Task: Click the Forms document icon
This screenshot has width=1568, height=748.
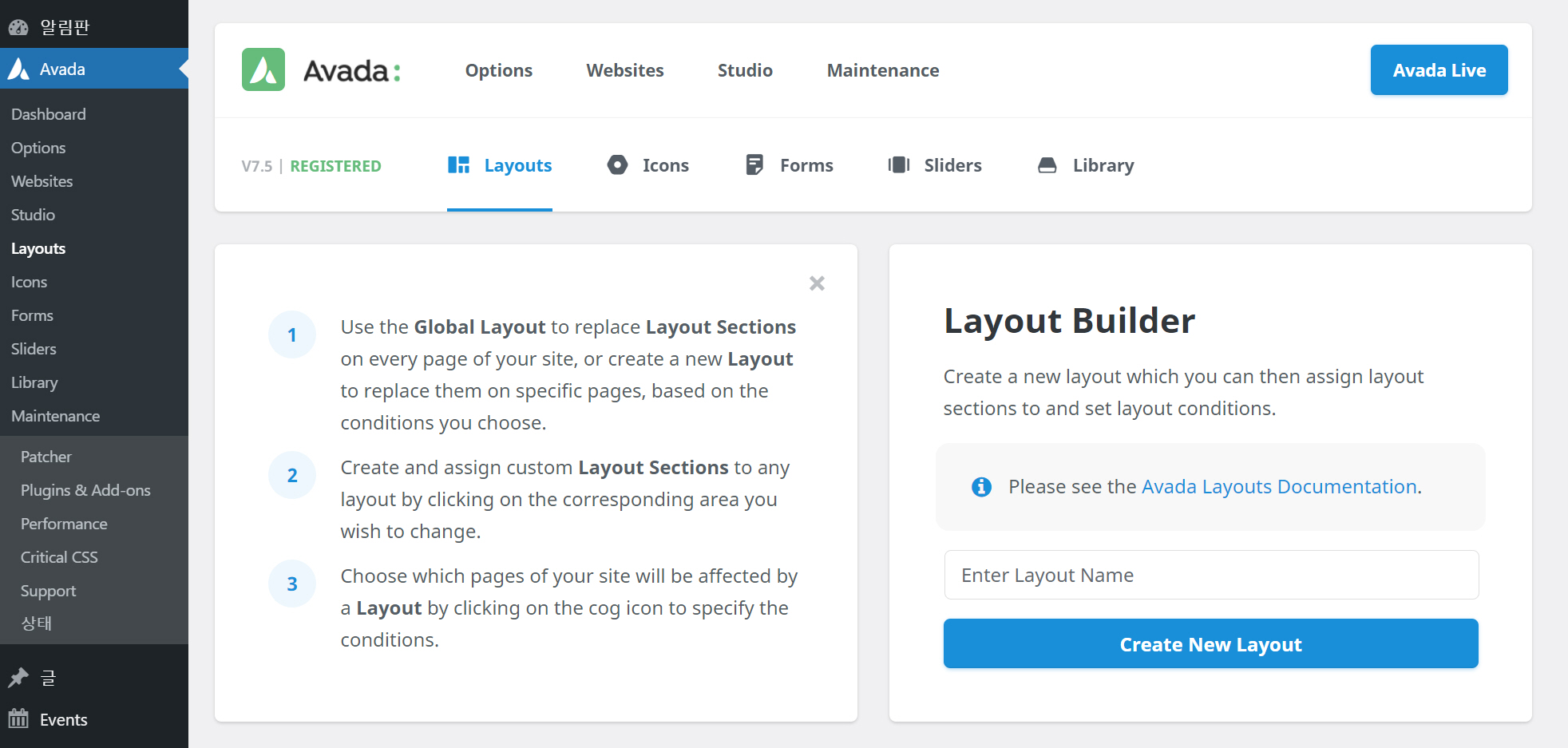Action: pos(754,164)
